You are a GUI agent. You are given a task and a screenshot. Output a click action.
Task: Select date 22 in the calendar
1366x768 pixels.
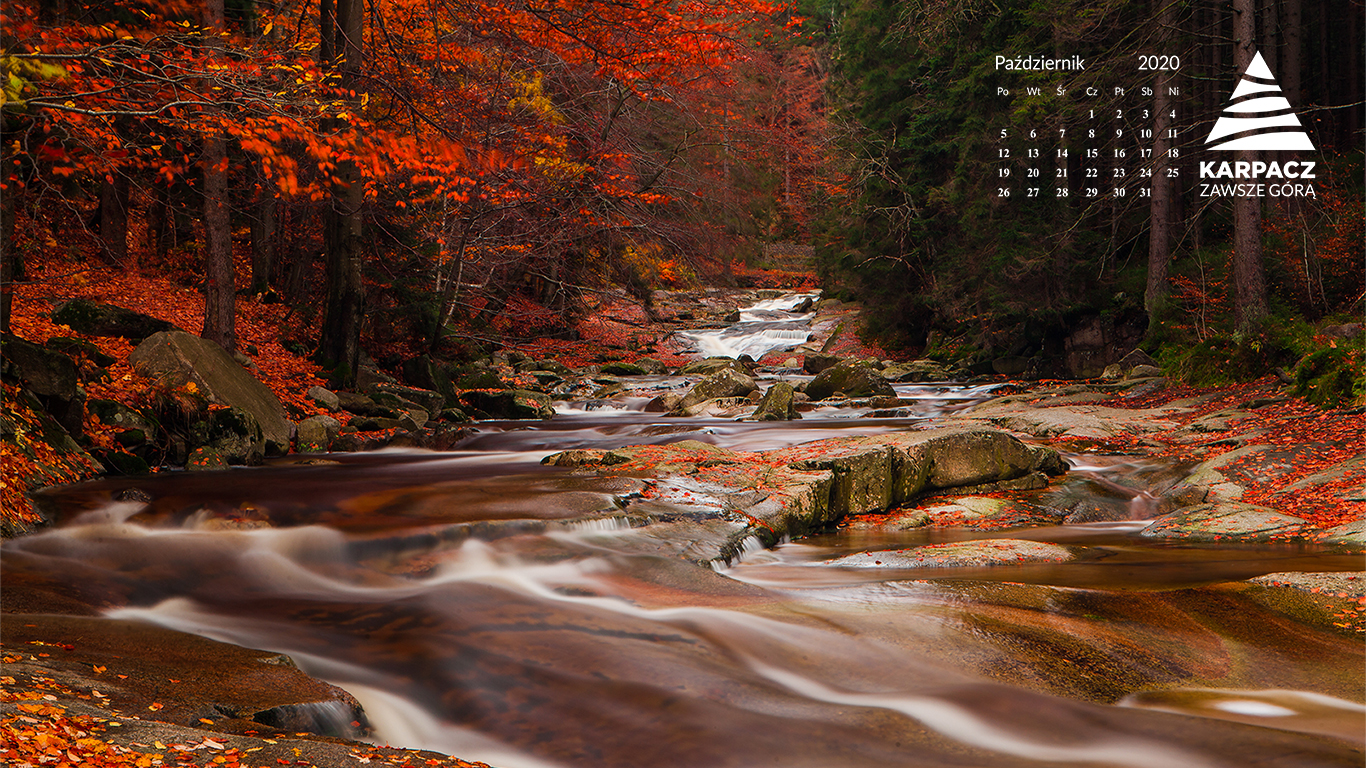point(1091,172)
